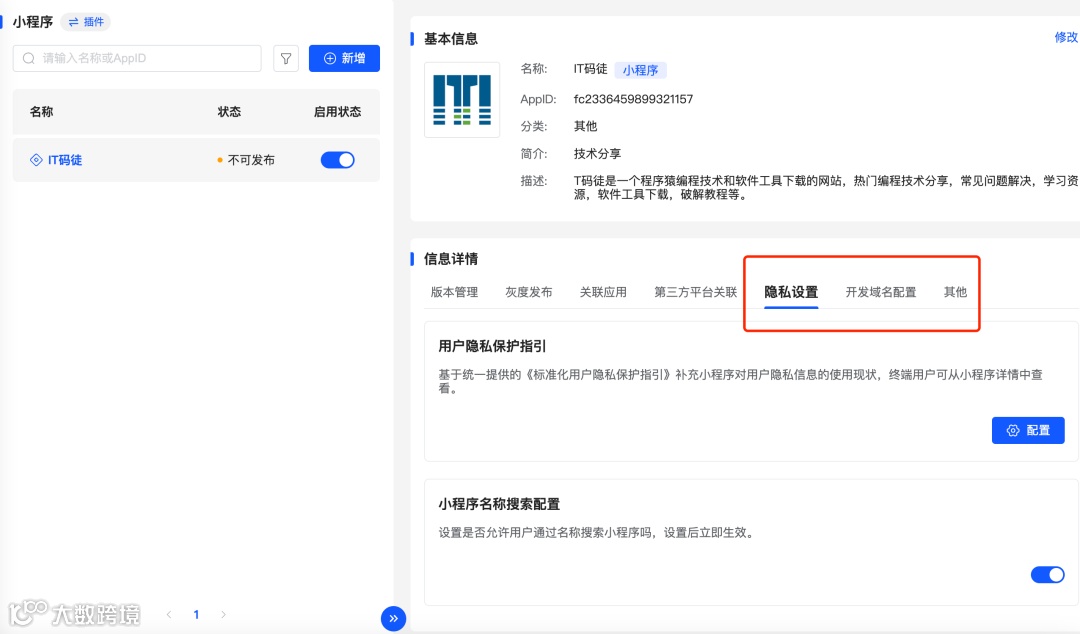Select the IT码徒 mini program row

click(x=196, y=160)
